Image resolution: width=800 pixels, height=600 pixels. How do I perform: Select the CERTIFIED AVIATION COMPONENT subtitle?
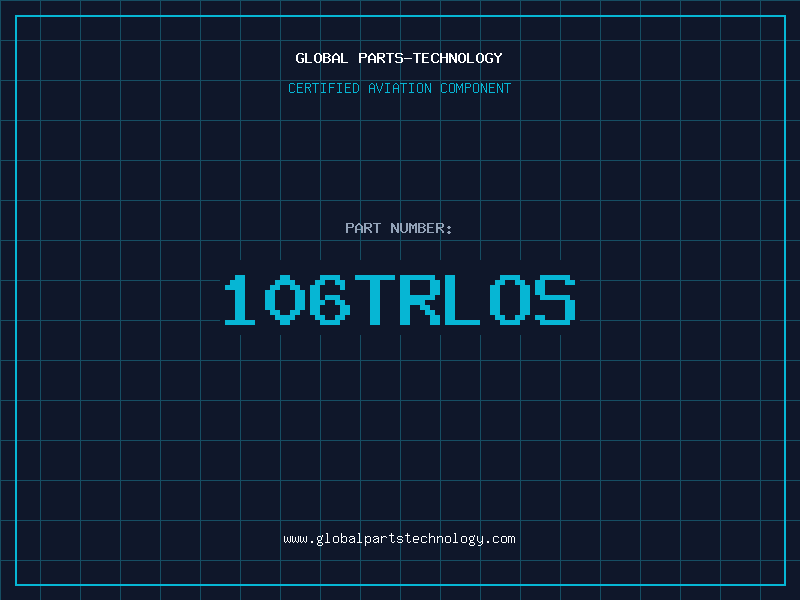399,88
